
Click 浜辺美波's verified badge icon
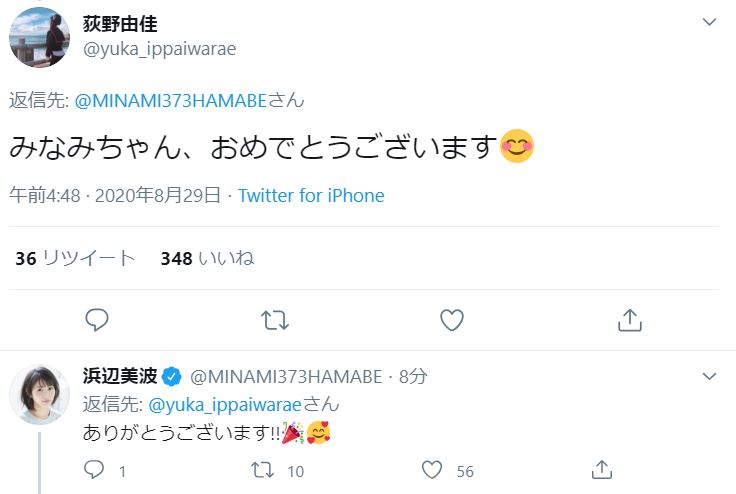172,377
